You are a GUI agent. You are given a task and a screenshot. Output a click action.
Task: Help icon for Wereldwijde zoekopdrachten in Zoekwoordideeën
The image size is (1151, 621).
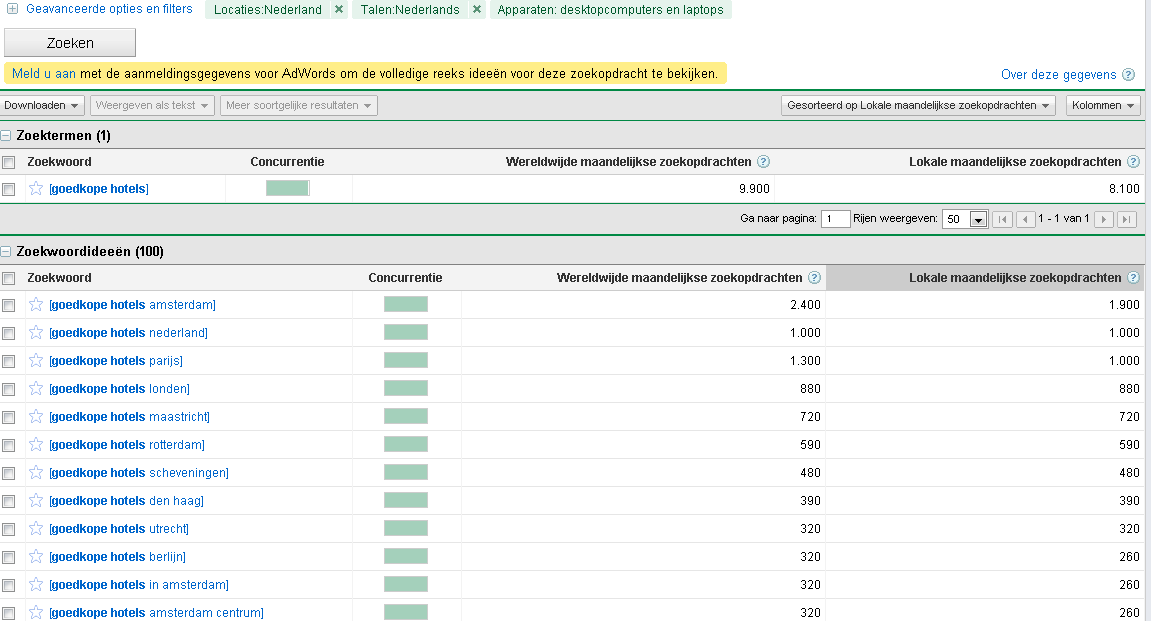tap(814, 277)
